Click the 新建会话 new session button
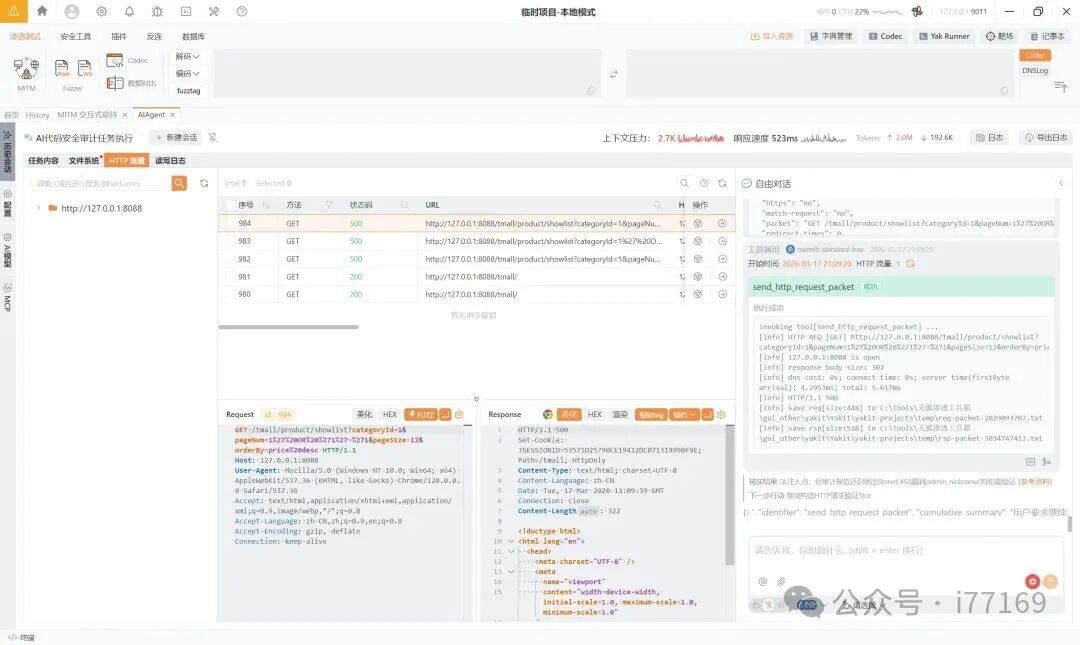 pyautogui.click(x=176, y=138)
